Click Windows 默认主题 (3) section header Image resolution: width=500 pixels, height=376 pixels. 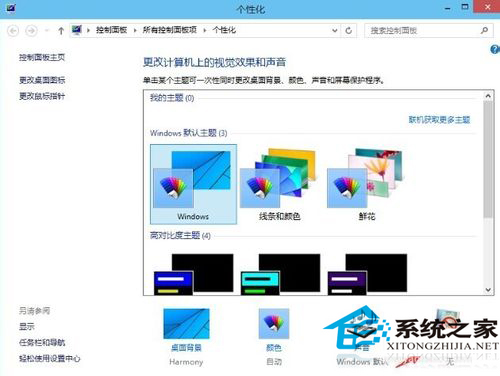(x=189, y=133)
